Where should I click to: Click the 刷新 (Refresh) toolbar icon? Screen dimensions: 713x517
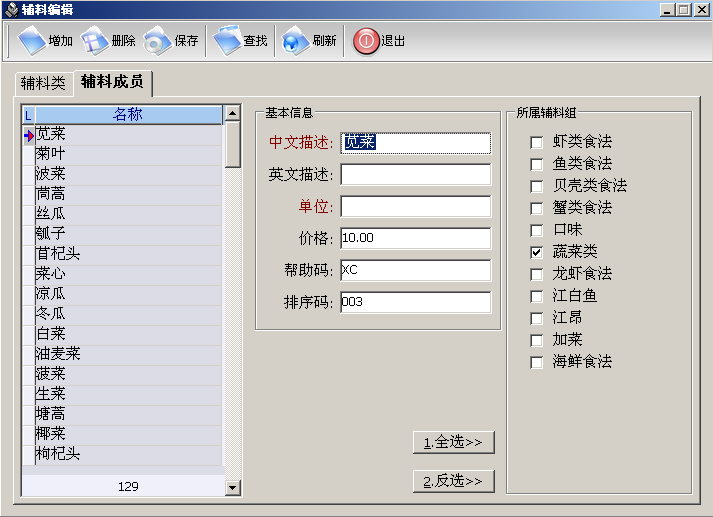click(x=295, y=42)
